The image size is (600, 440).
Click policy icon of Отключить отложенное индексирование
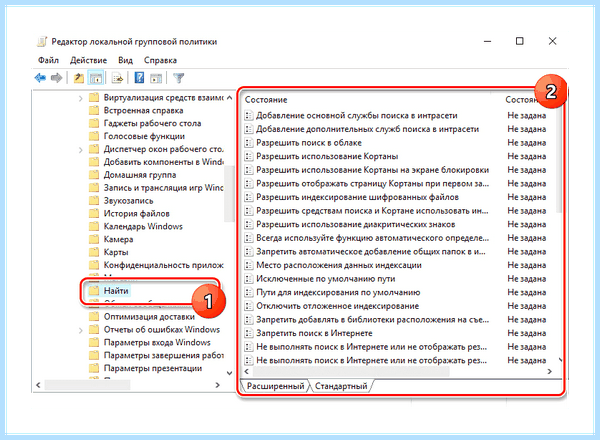(249, 306)
